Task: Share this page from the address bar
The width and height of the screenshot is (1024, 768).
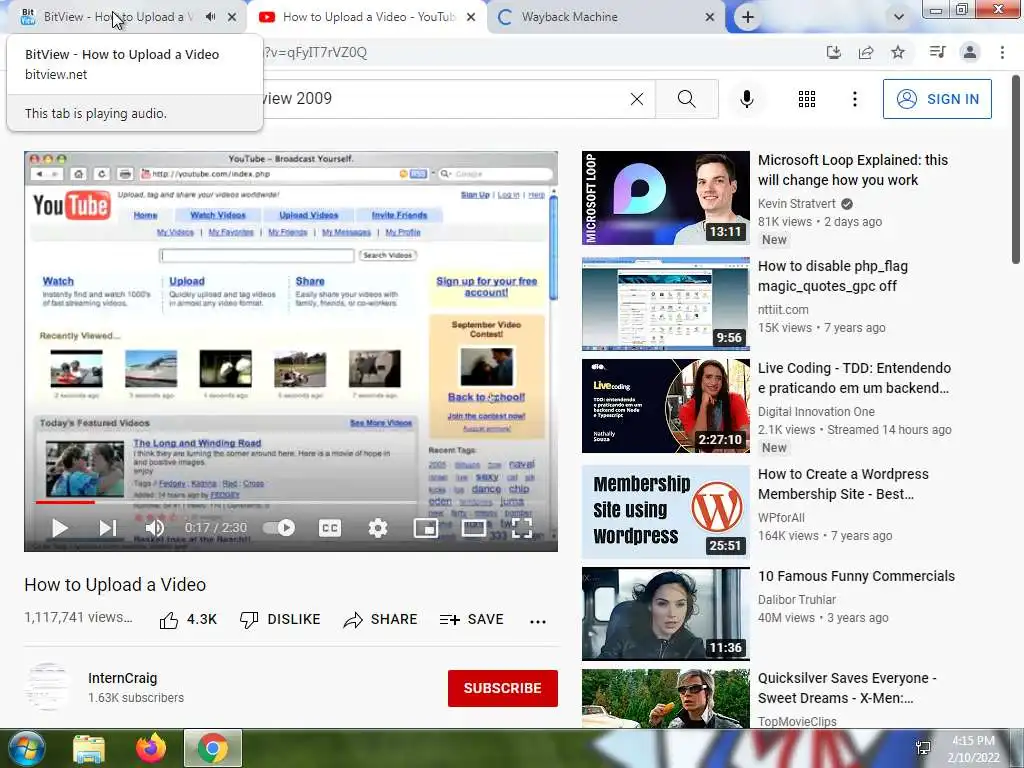Action: tap(866, 52)
